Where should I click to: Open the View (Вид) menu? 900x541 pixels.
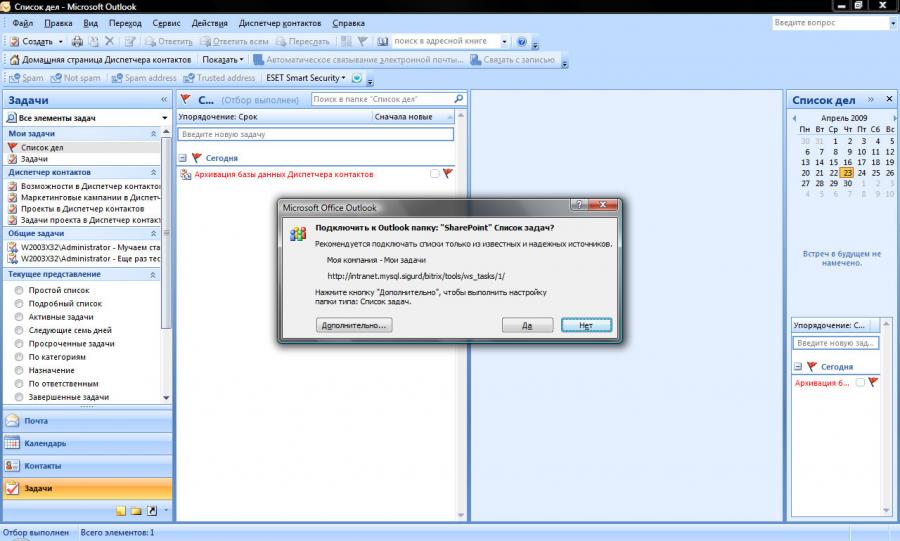coord(91,24)
